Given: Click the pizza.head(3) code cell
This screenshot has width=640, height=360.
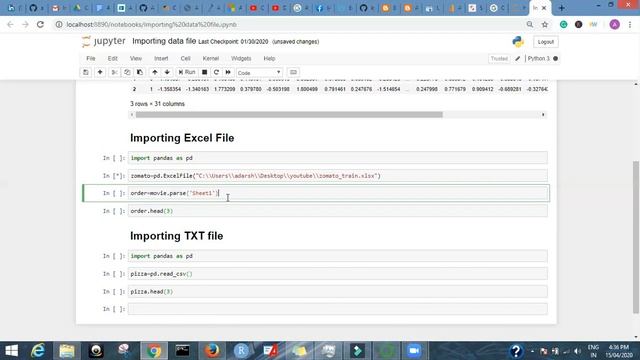Looking at the screenshot, I should [338, 291].
